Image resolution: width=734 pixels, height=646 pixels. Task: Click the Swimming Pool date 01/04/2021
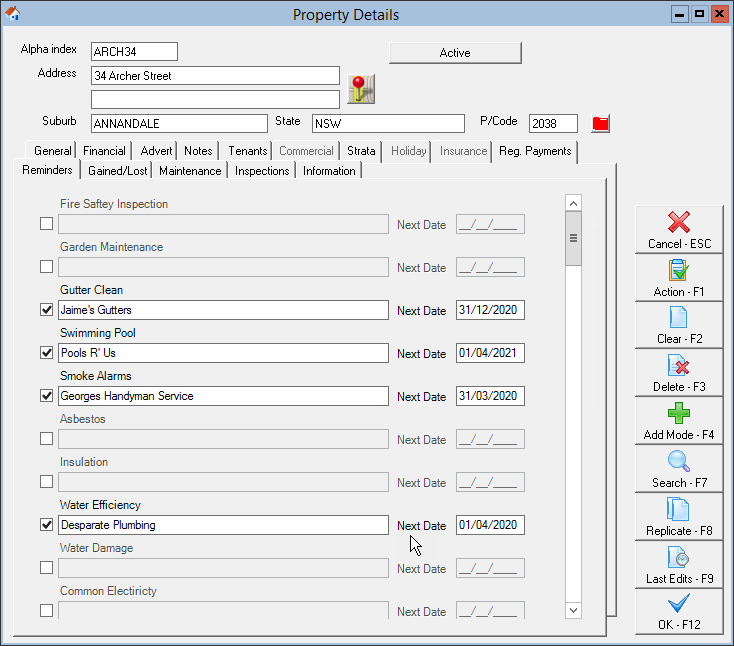coord(490,353)
